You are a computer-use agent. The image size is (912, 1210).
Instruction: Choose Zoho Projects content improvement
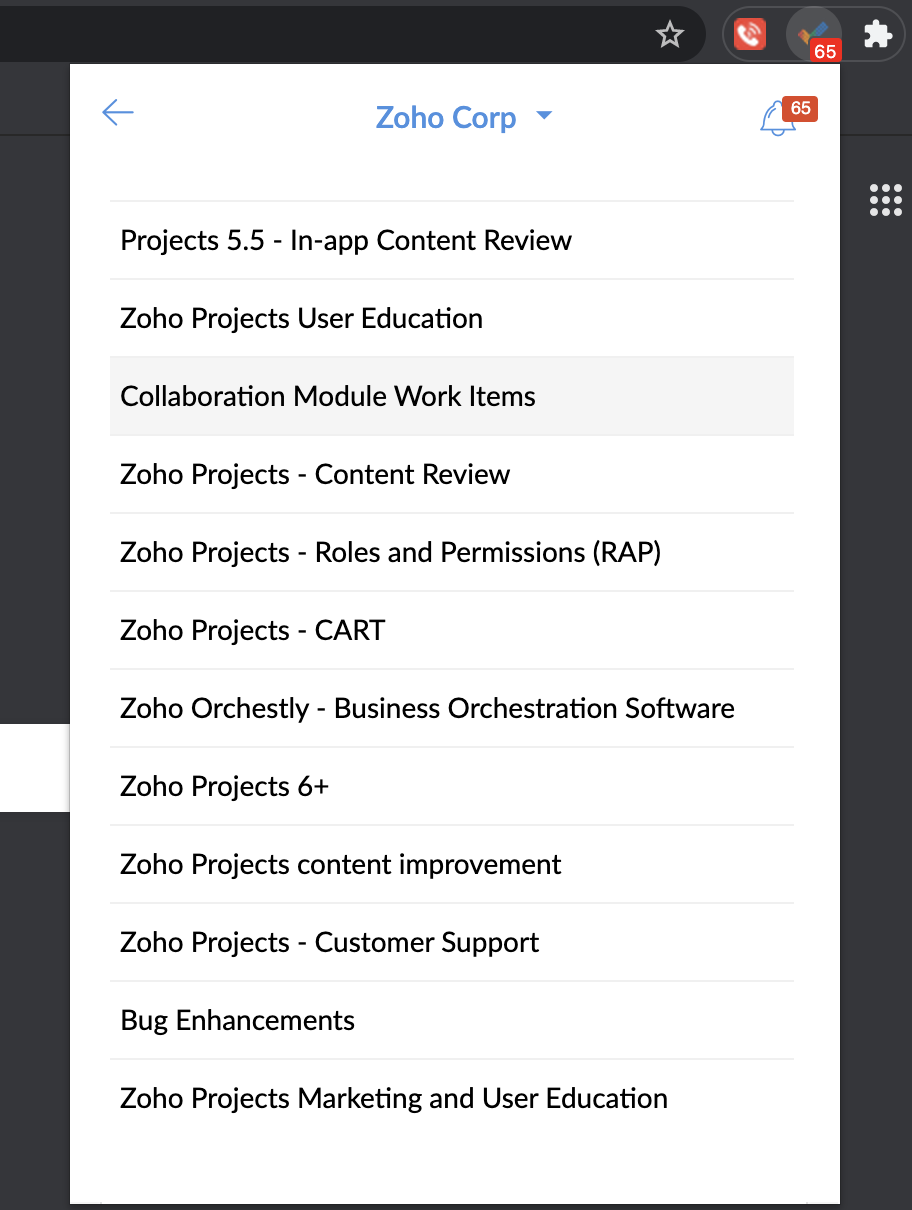(452, 864)
